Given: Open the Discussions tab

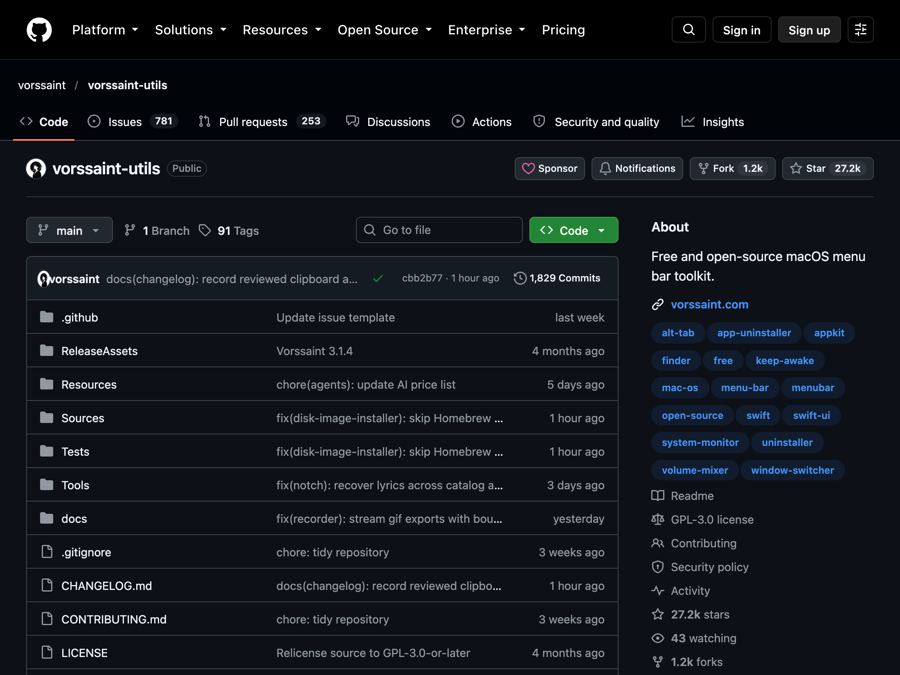Looking at the screenshot, I should pyautogui.click(x=388, y=122).
